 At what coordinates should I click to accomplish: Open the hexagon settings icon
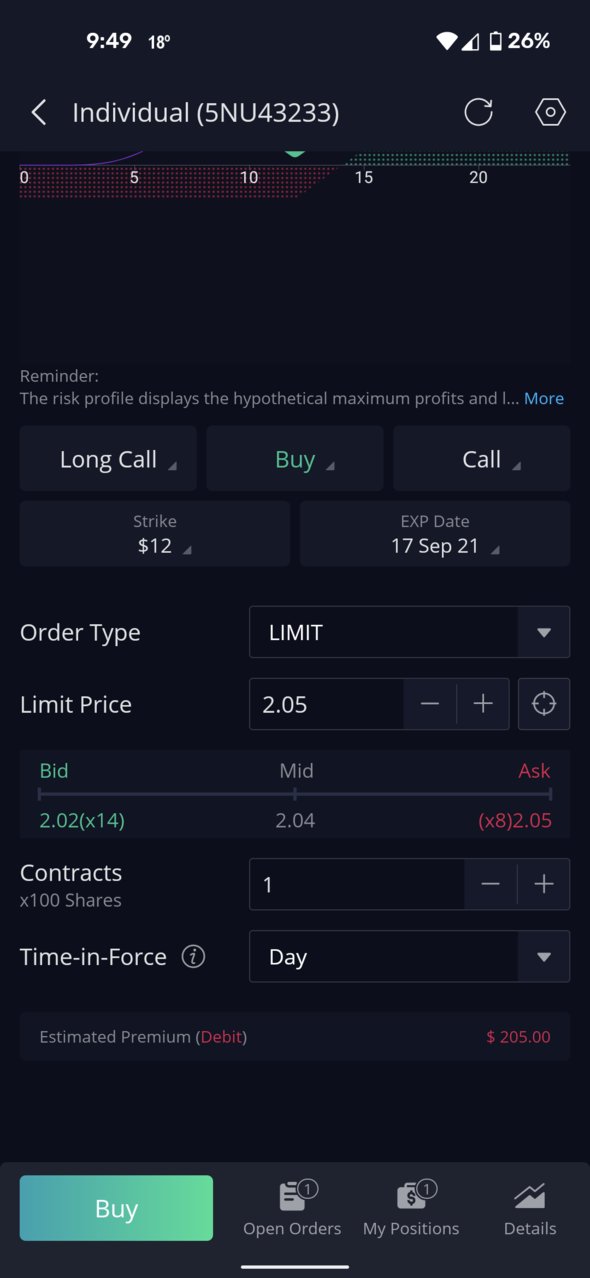click(x=551, y=112)
